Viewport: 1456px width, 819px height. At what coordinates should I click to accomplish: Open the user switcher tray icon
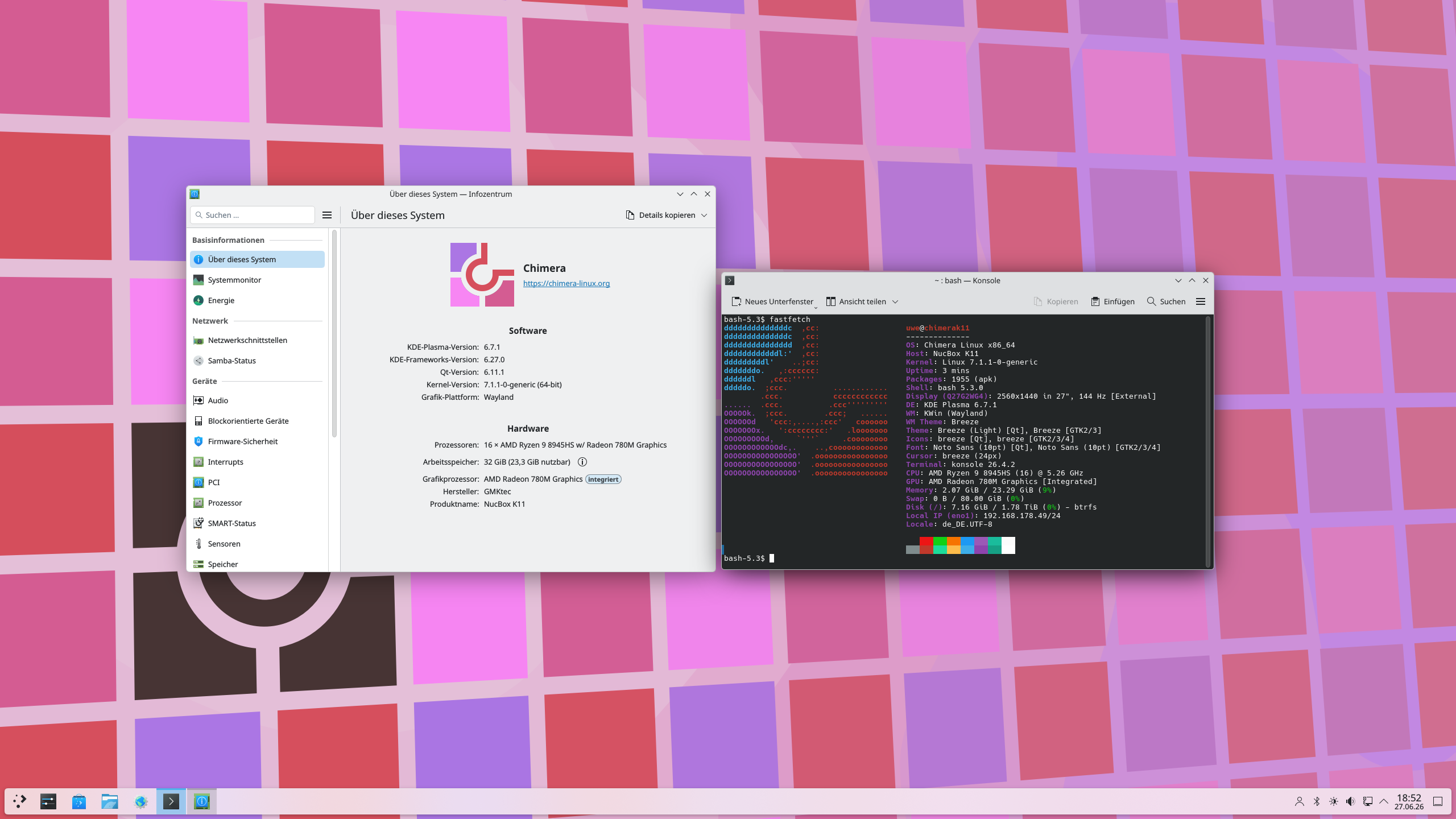coord(1299,801)
